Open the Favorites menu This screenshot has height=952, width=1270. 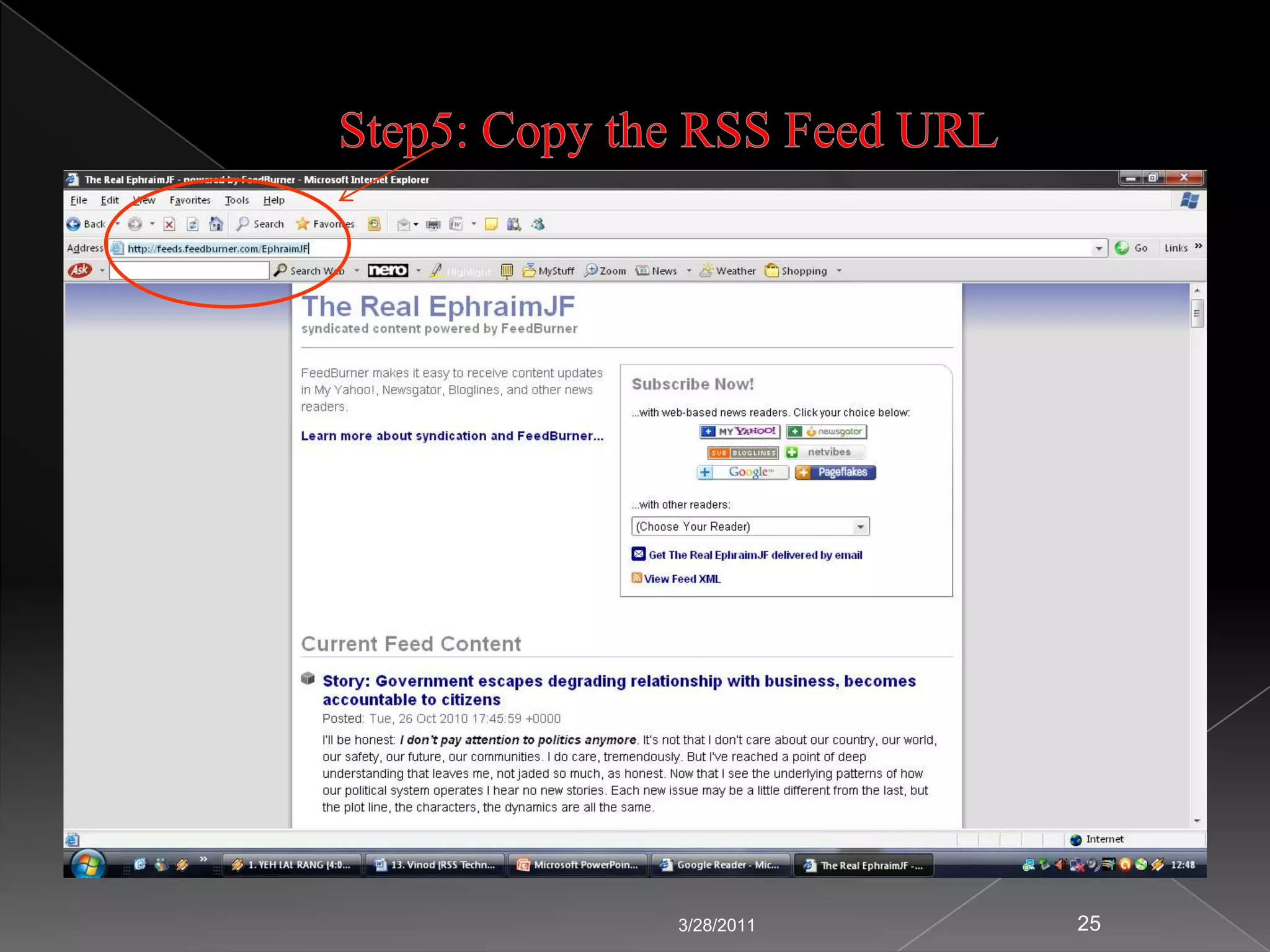190,200
